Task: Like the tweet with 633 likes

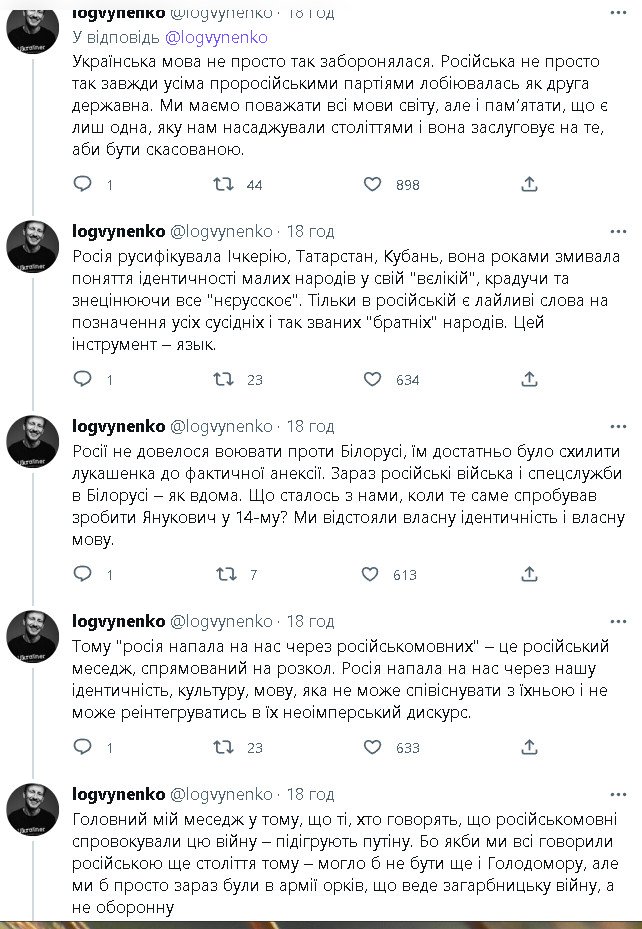Action: 372,747
